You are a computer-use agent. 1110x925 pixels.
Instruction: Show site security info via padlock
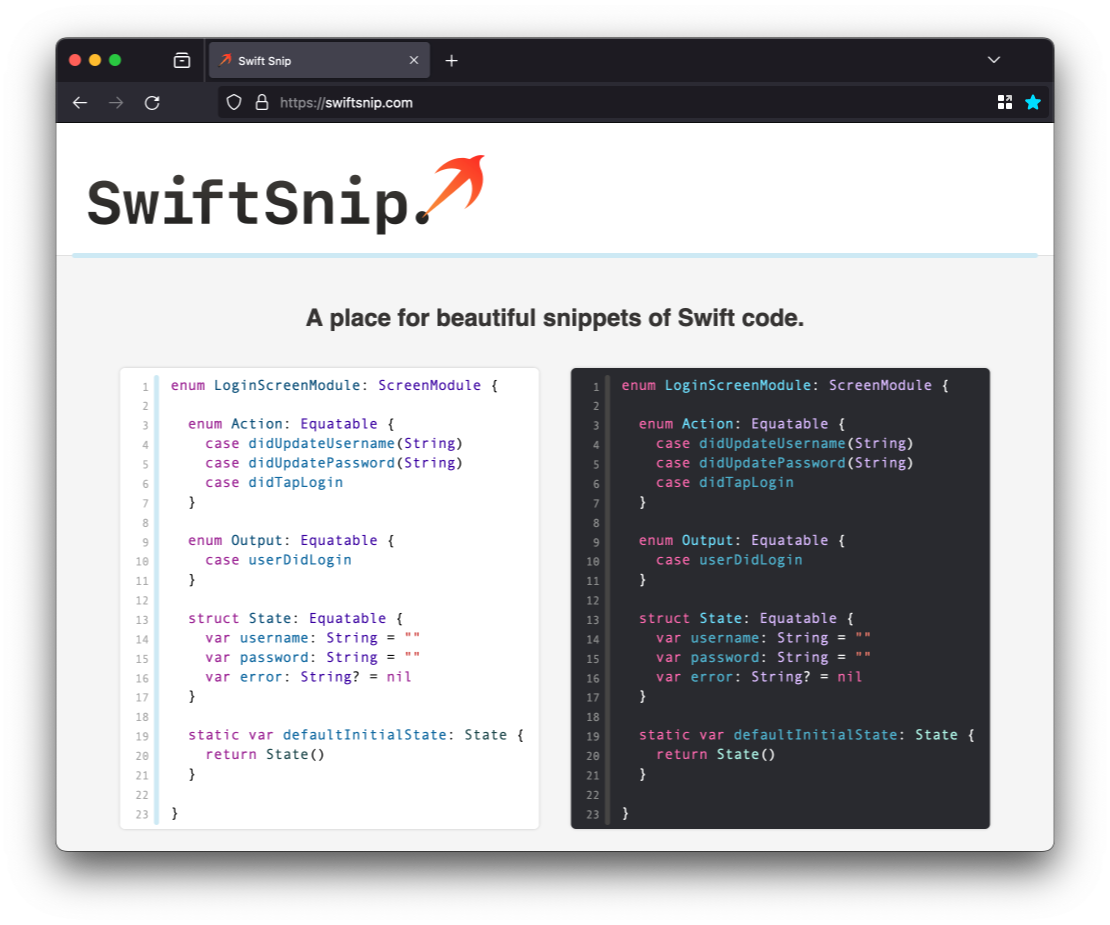click(262, 102)
